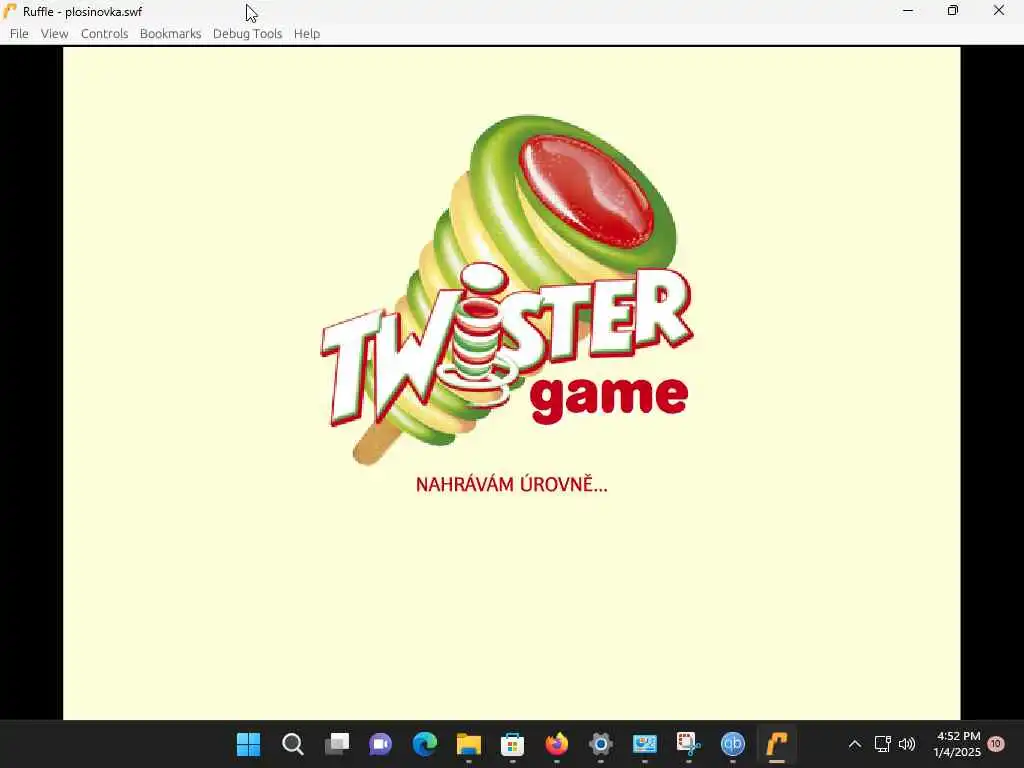Image resolution: width=1024 pixels, height=768 pixels.
Task: Open volume control tray icon
Action: (x=906, y=744)
